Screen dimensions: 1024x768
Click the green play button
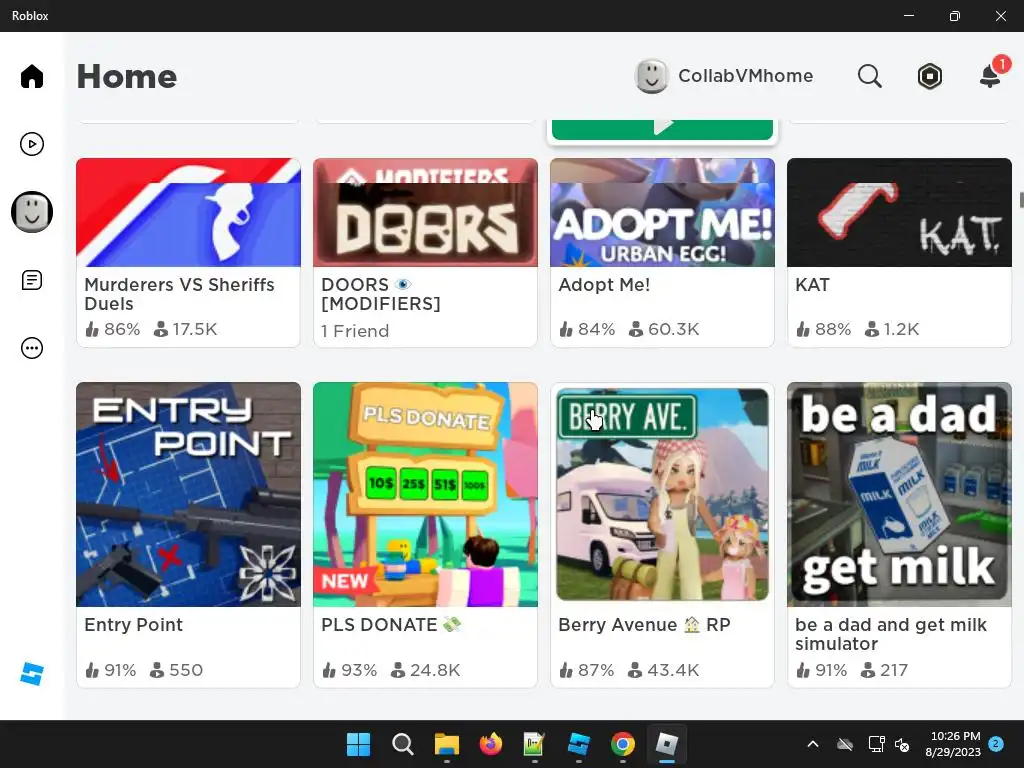tap(662, 129)
